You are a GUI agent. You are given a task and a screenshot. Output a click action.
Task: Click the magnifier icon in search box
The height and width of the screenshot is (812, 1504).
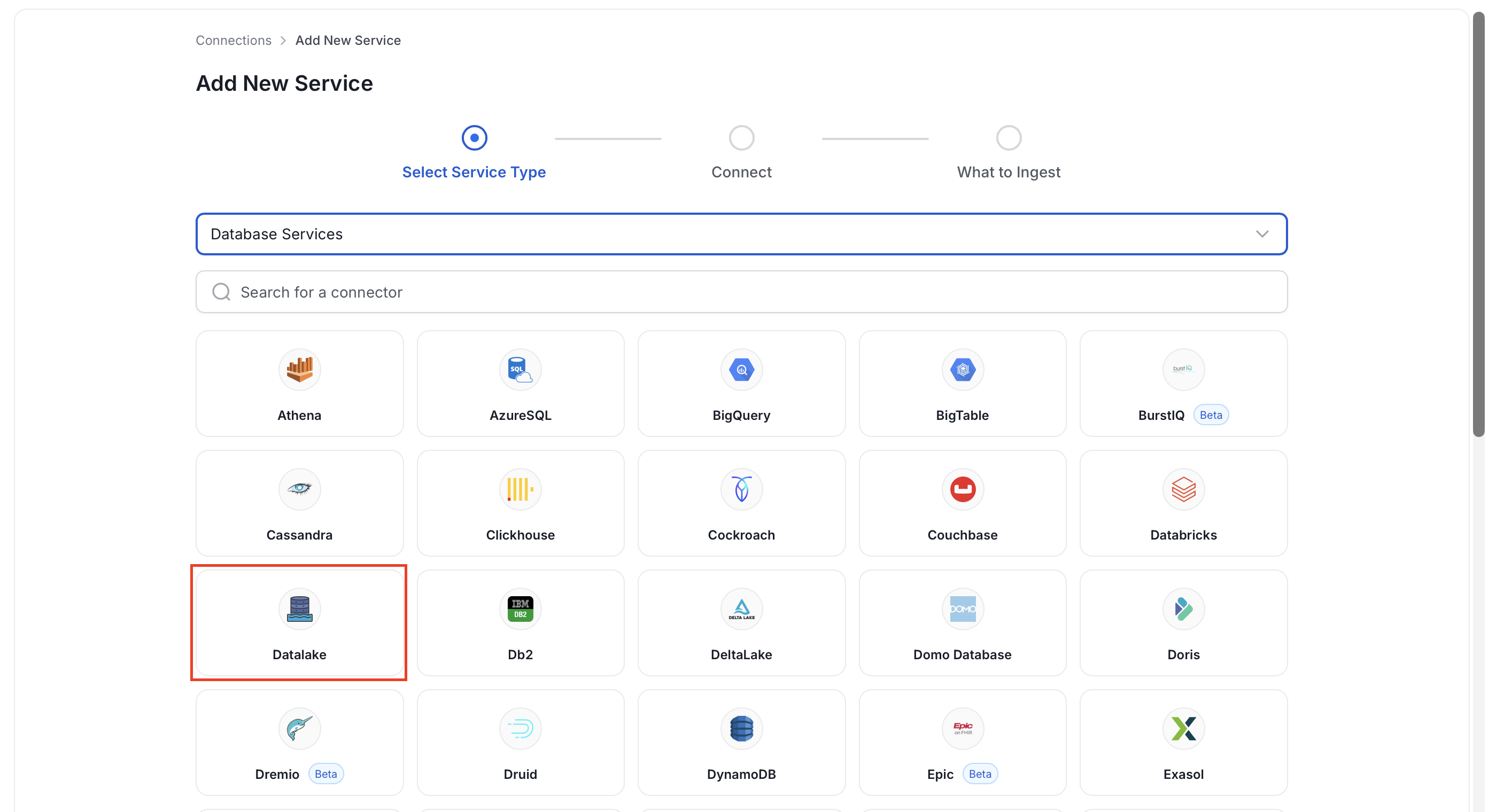[221, 292]
